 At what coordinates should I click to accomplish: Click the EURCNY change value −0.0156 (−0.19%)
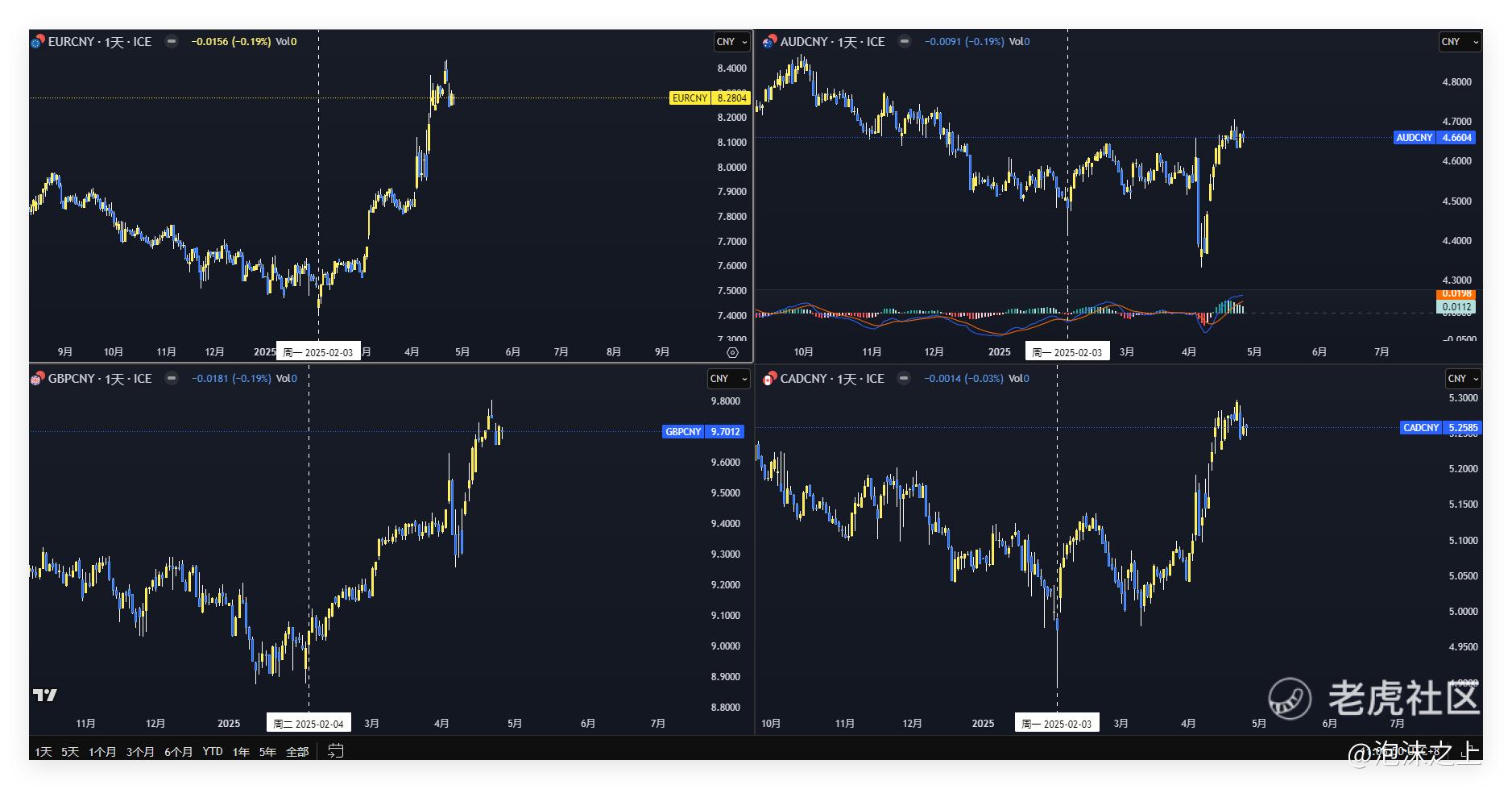[231, 42]
